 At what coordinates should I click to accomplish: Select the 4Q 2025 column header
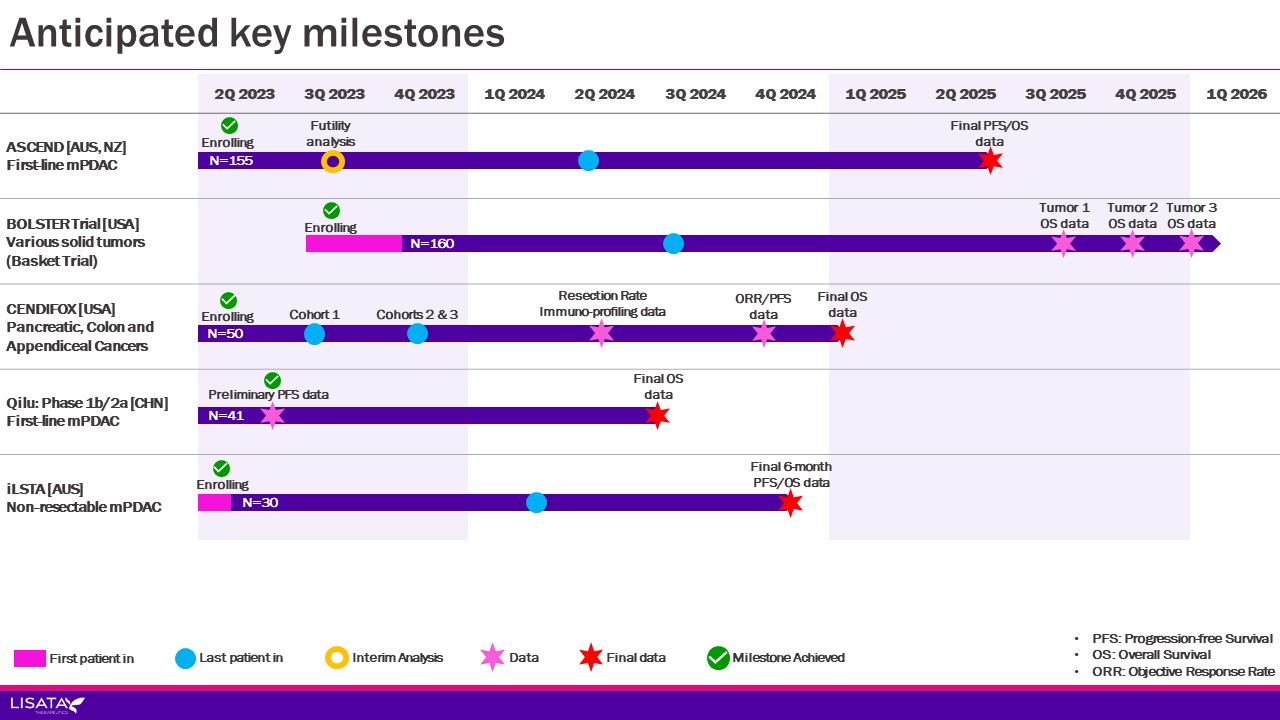(1145, 94)
